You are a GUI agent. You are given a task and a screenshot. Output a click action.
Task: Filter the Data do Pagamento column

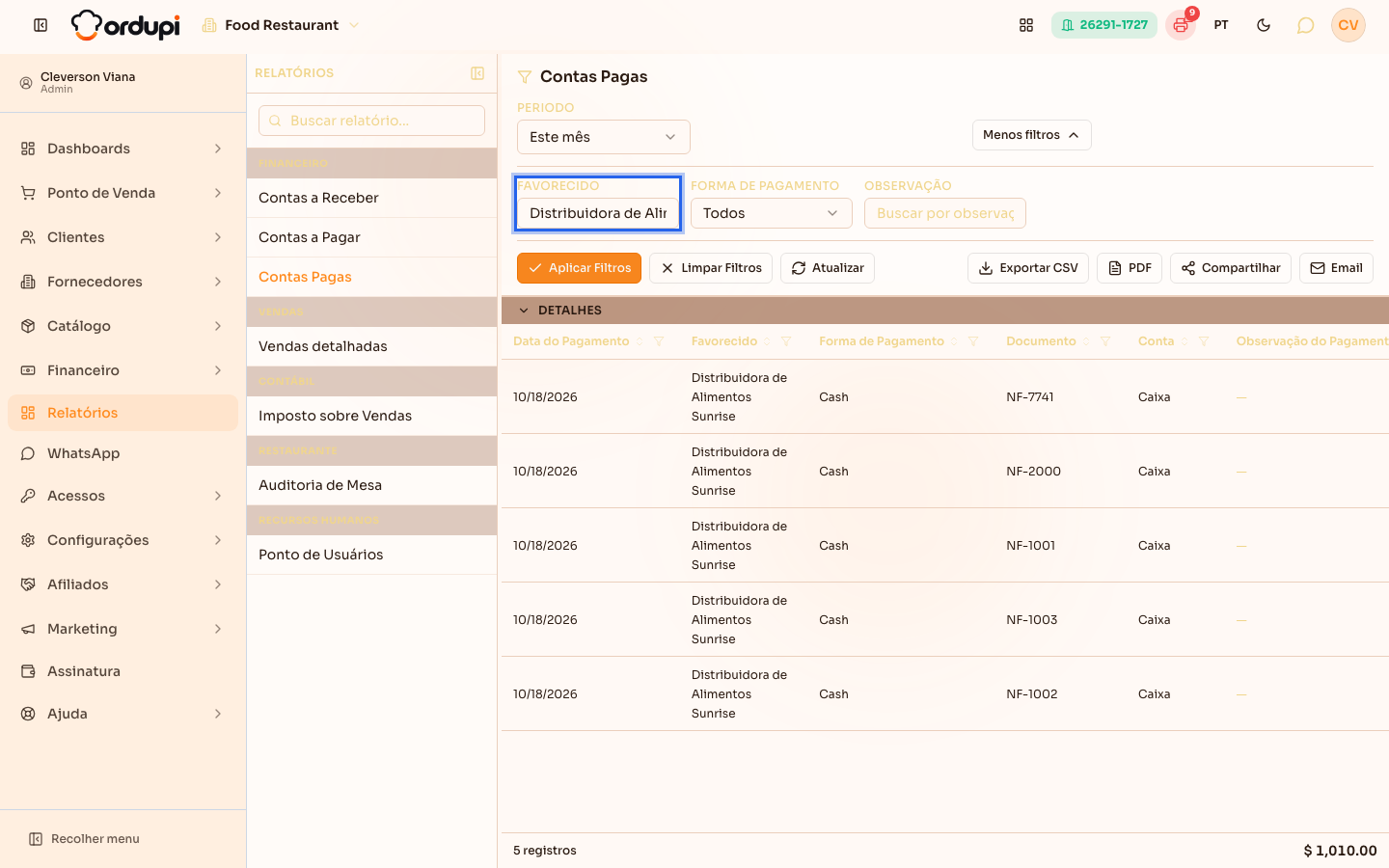(659, 341)
